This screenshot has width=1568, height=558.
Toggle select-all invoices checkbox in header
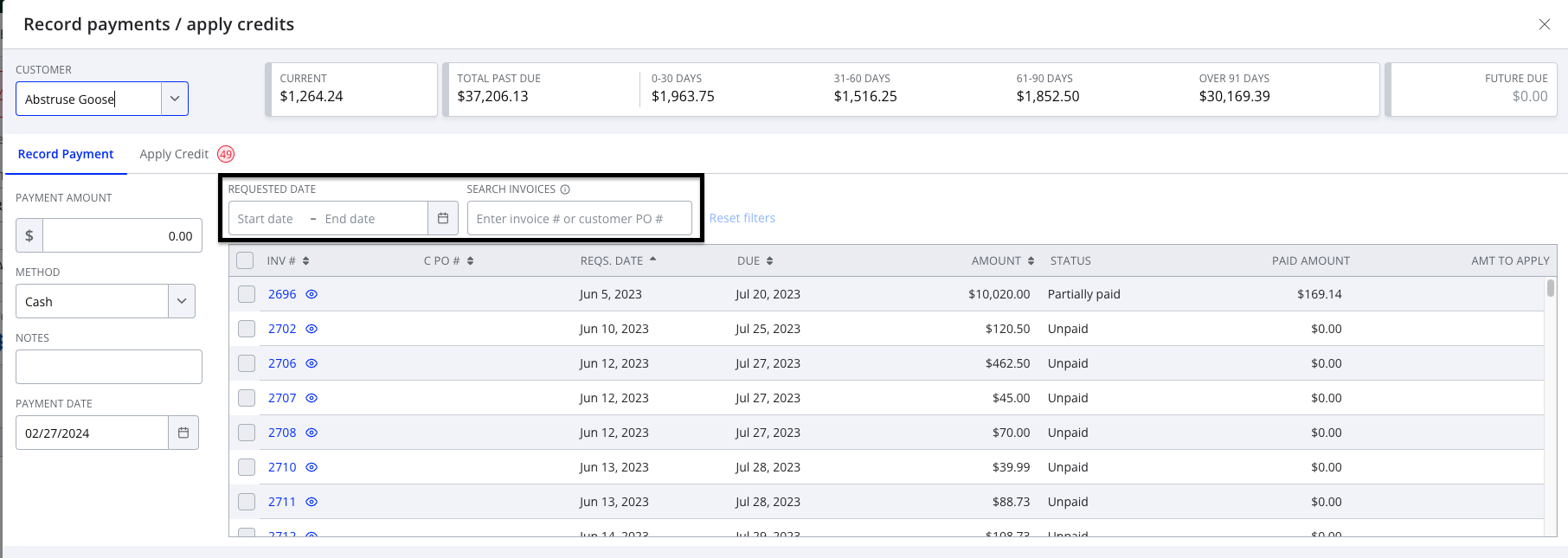coord(245,260)
